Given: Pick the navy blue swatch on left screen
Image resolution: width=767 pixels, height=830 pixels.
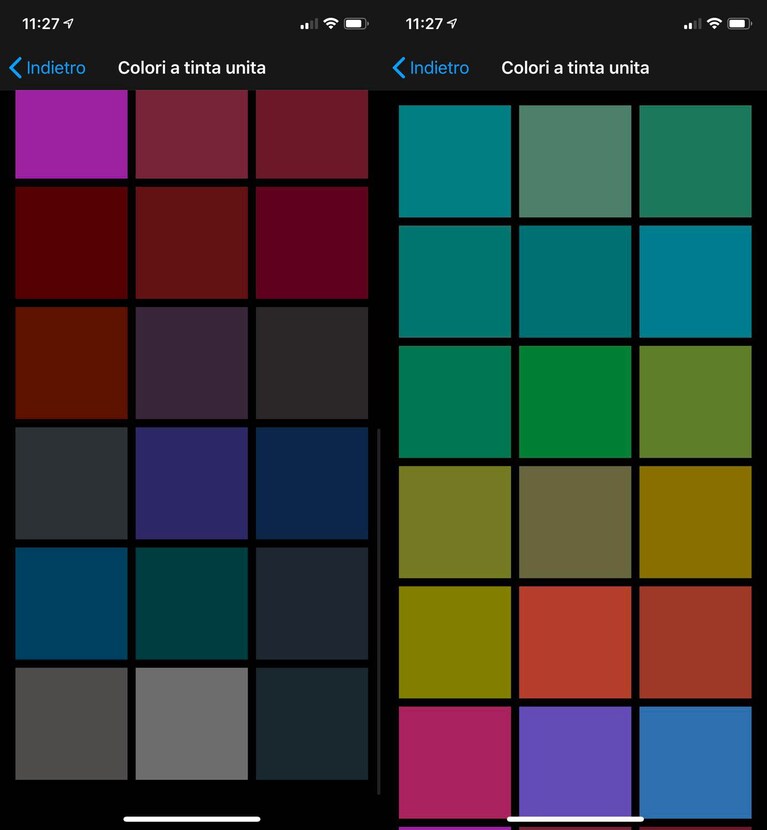Looking at the screenshot, I should [x=312, y=483].
